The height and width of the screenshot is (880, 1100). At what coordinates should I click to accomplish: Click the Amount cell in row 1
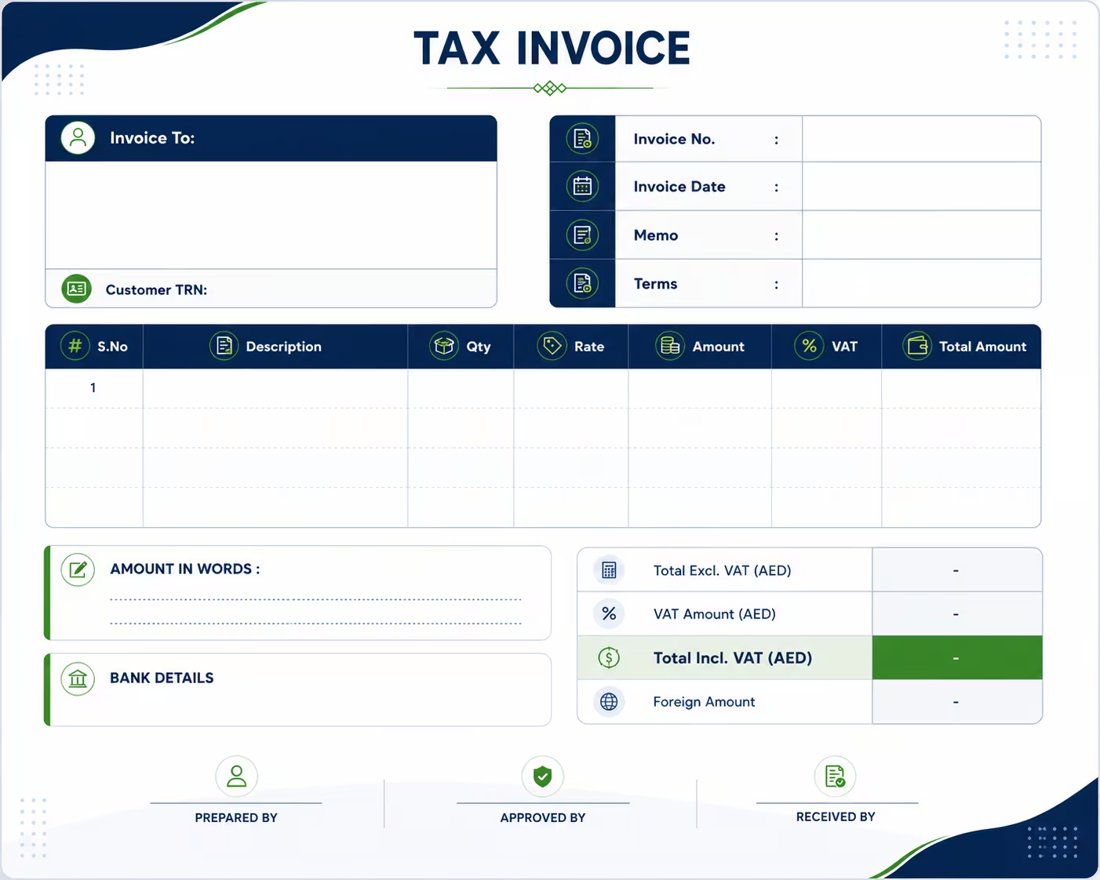(x=700, y=388)
